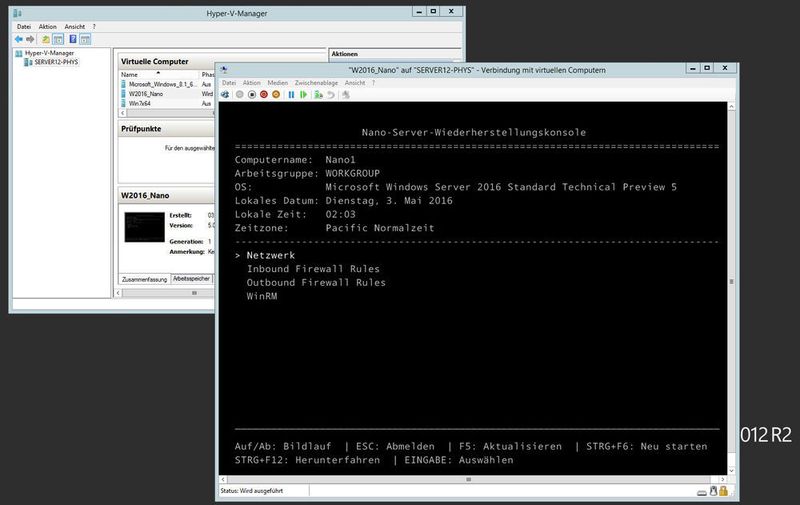Go back in Hyper-V-Manager toolbar

coord(19,39)
